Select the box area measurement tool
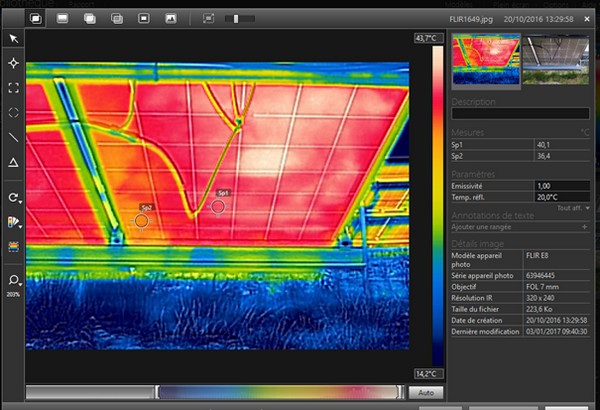The image size is (600, 410). click(x=14, y=88)
